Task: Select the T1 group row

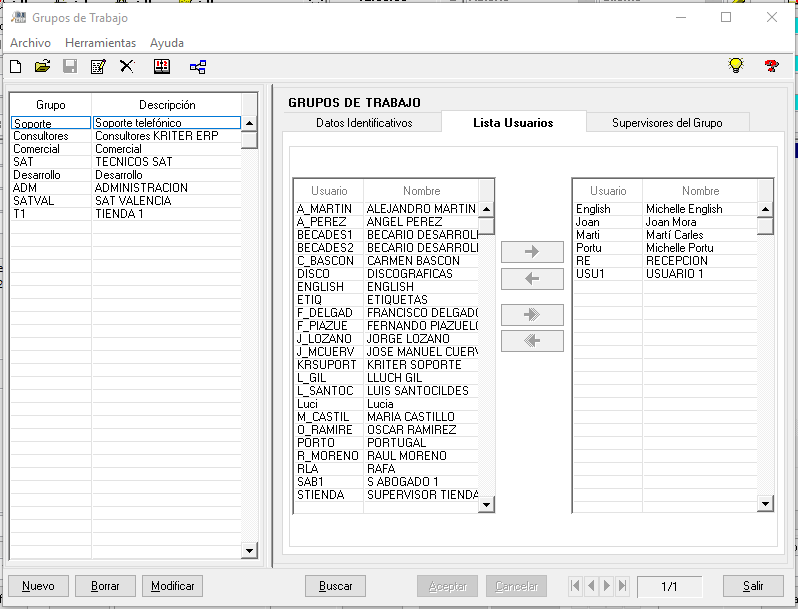Action: (x=126, y=214)
